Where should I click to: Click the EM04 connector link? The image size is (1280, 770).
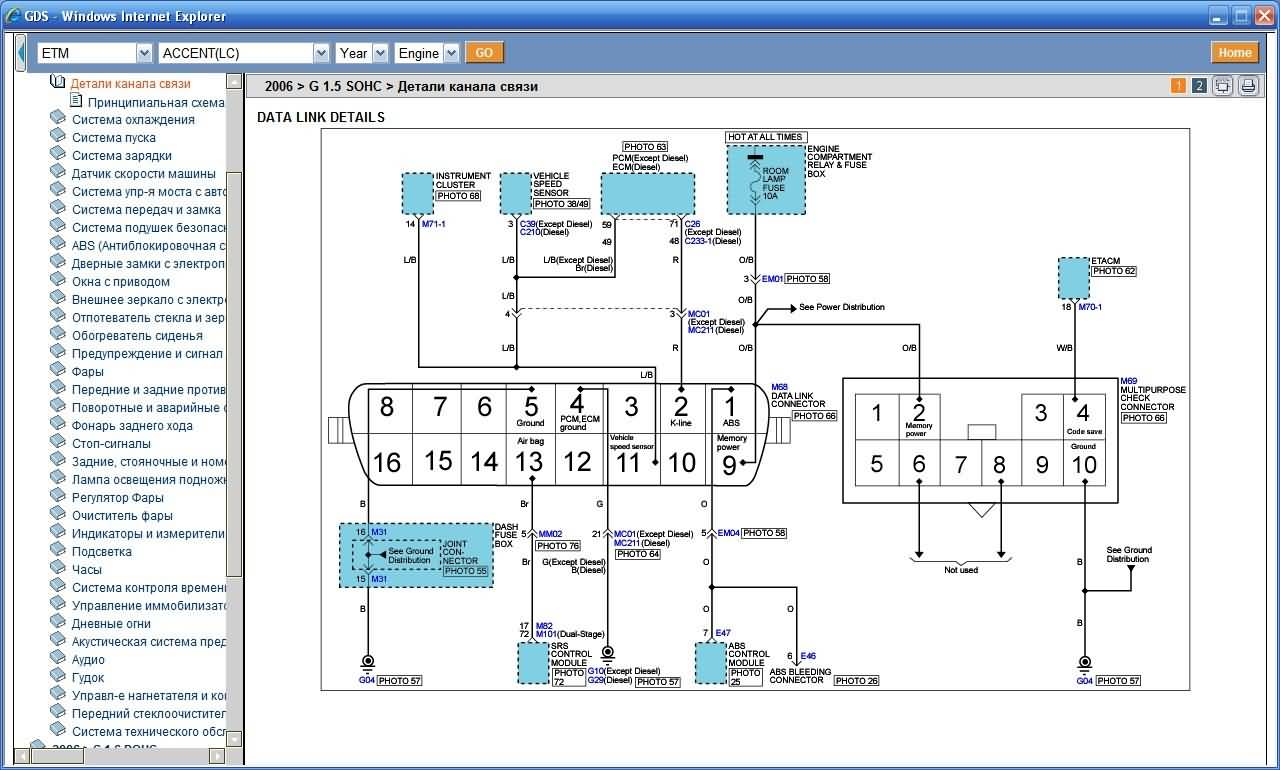[x=728, y=534]
